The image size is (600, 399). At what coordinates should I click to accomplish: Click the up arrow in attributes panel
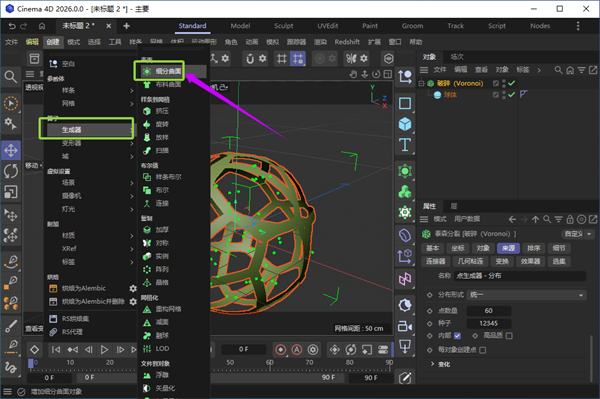pos(535,219)
